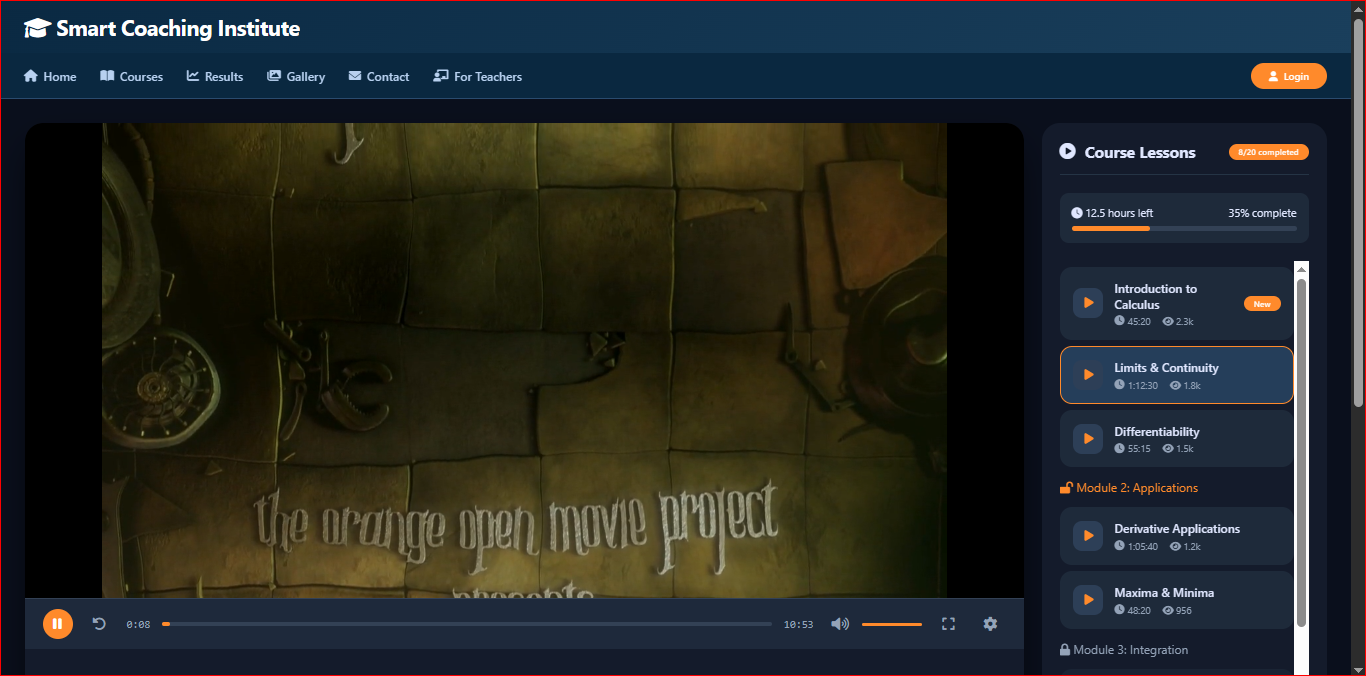Toggle fullscreen mode for the video

948,624
